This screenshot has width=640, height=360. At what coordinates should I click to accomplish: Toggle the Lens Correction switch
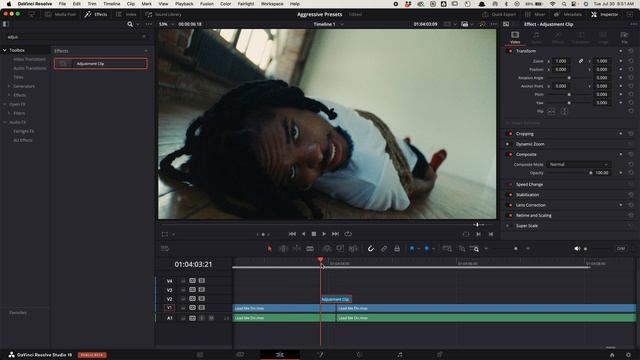coord(510,205)
